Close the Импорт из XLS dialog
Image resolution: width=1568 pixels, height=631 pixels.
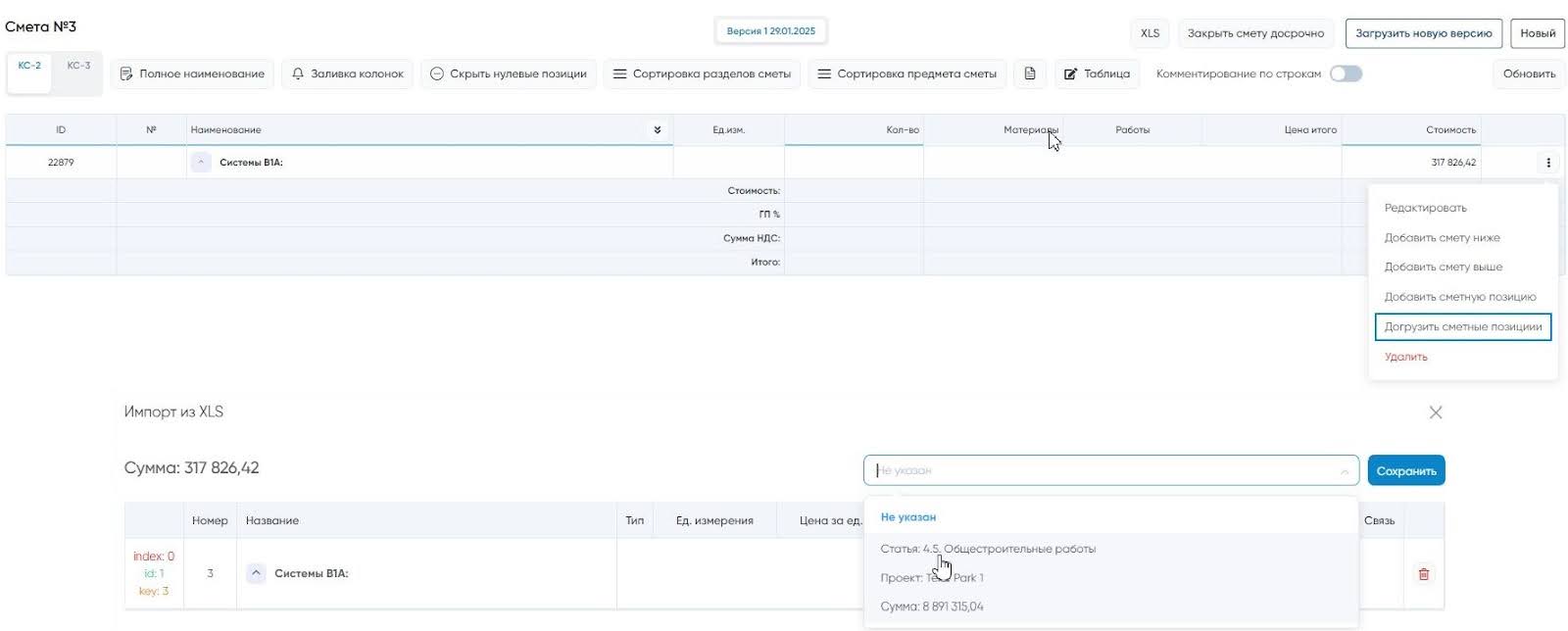(x=1435, y=413)
